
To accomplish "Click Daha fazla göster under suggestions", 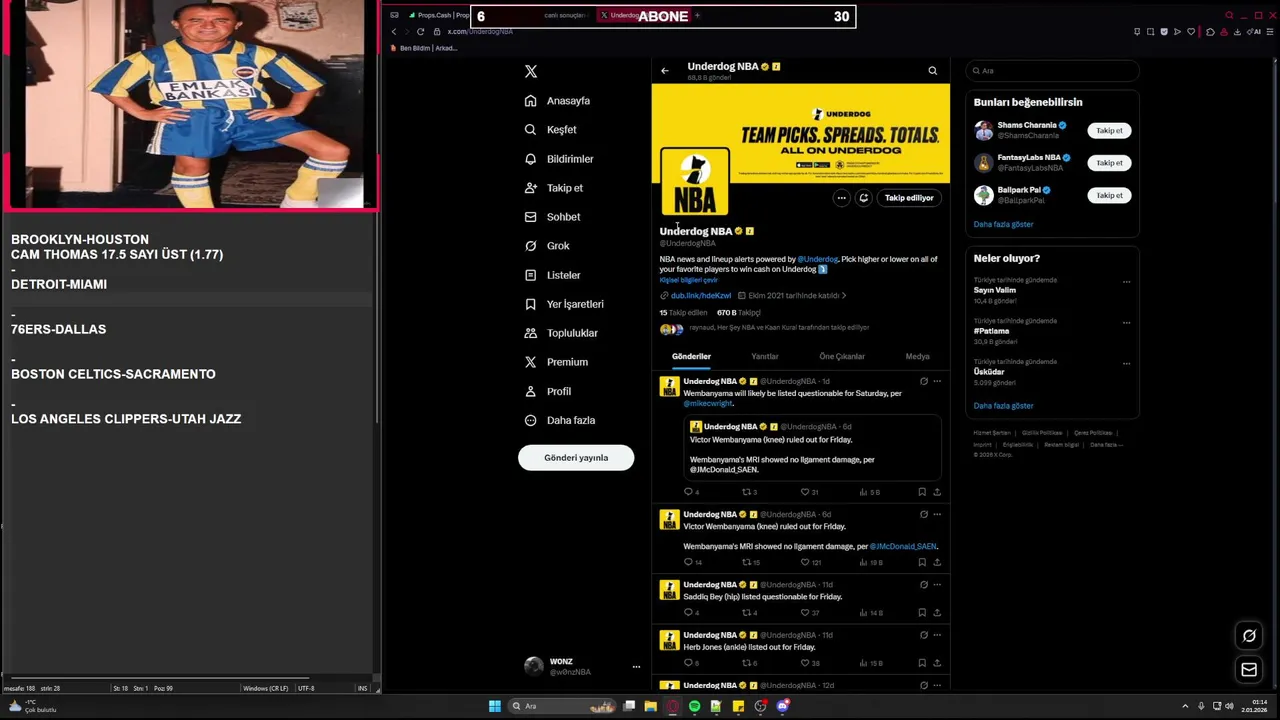I will tap(1003, 224).
